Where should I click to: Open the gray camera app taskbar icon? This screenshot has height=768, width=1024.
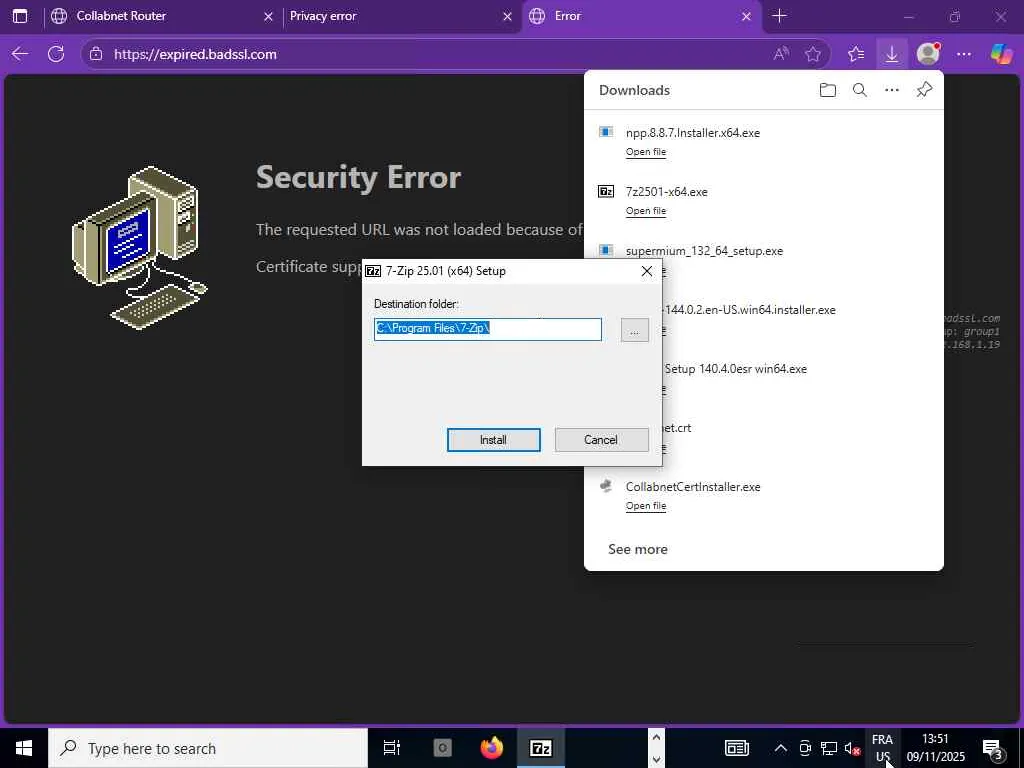click(x=442, y=748)
